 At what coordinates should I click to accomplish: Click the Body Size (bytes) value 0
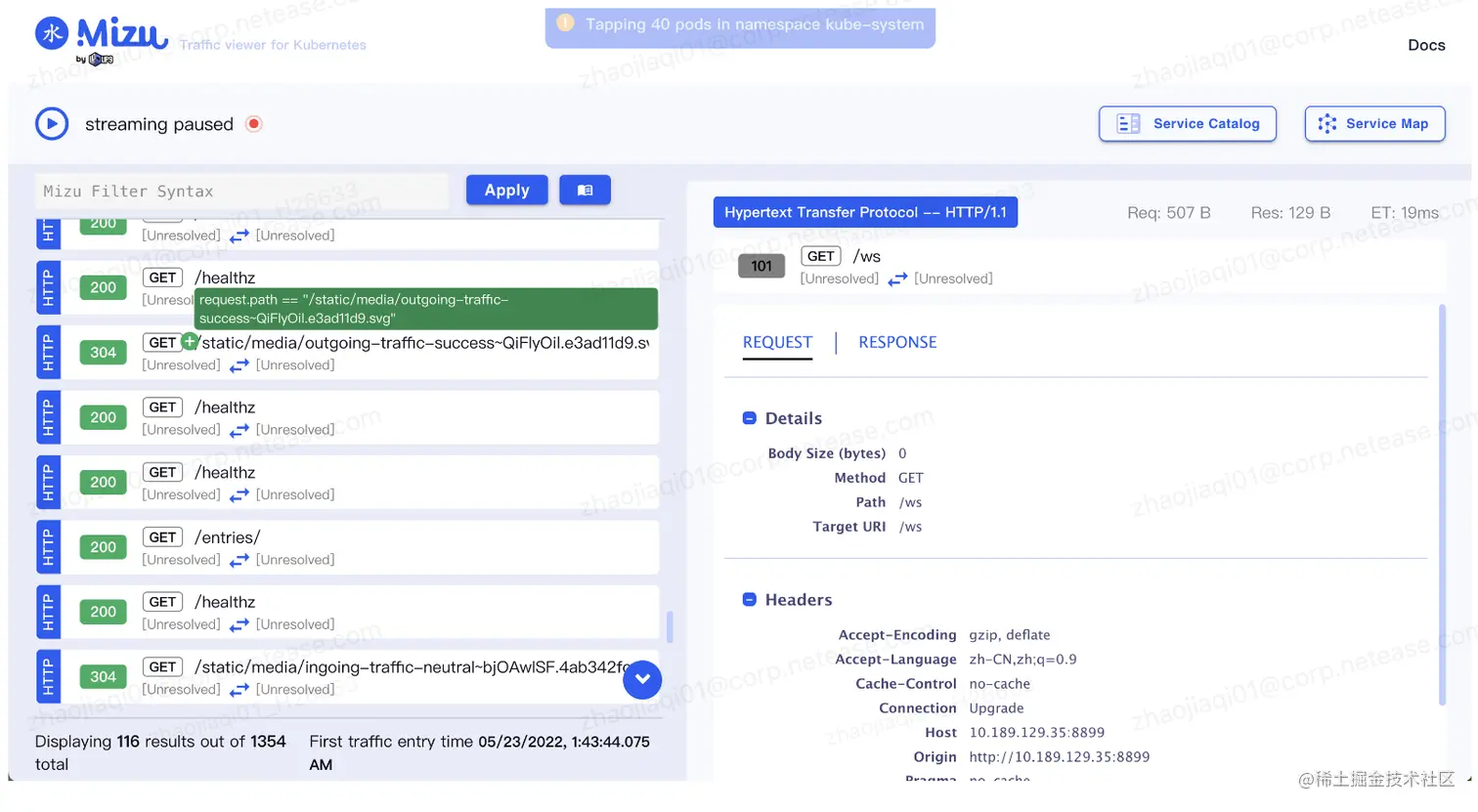(x=902, y=453)
